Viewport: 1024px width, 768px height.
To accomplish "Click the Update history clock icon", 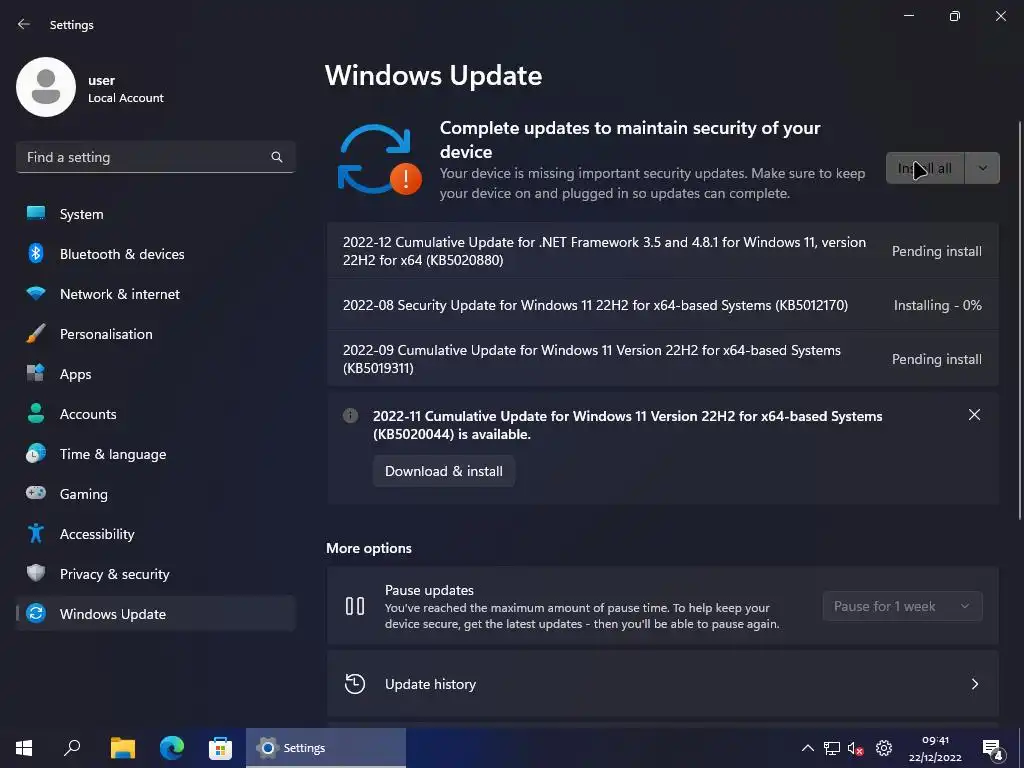I will pos(355,684).
